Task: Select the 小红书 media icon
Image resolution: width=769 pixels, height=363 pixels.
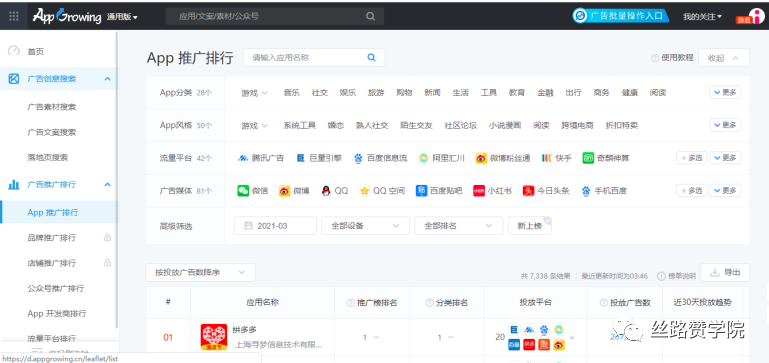Action: coord(479,191)
